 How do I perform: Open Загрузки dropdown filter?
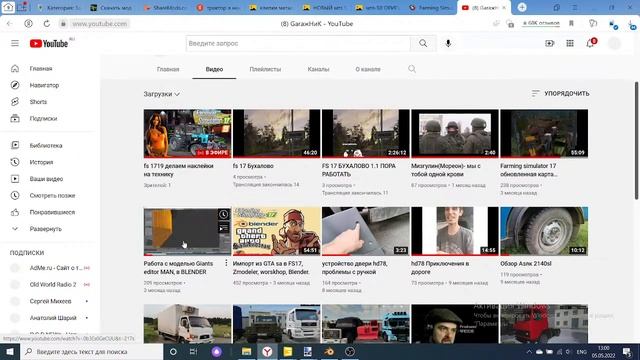(162, 94)
